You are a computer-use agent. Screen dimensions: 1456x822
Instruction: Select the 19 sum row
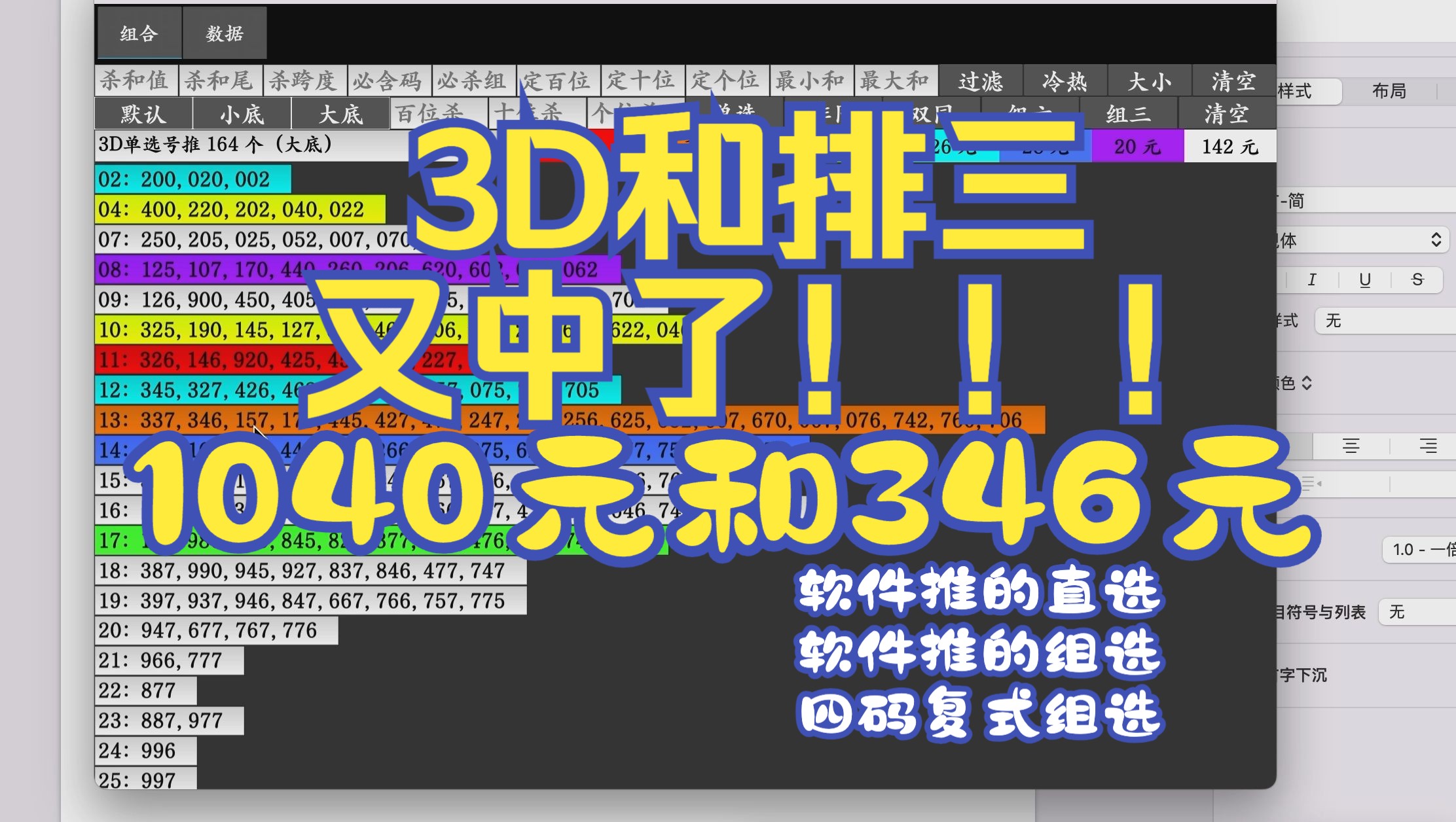click(x=311, y=601)
